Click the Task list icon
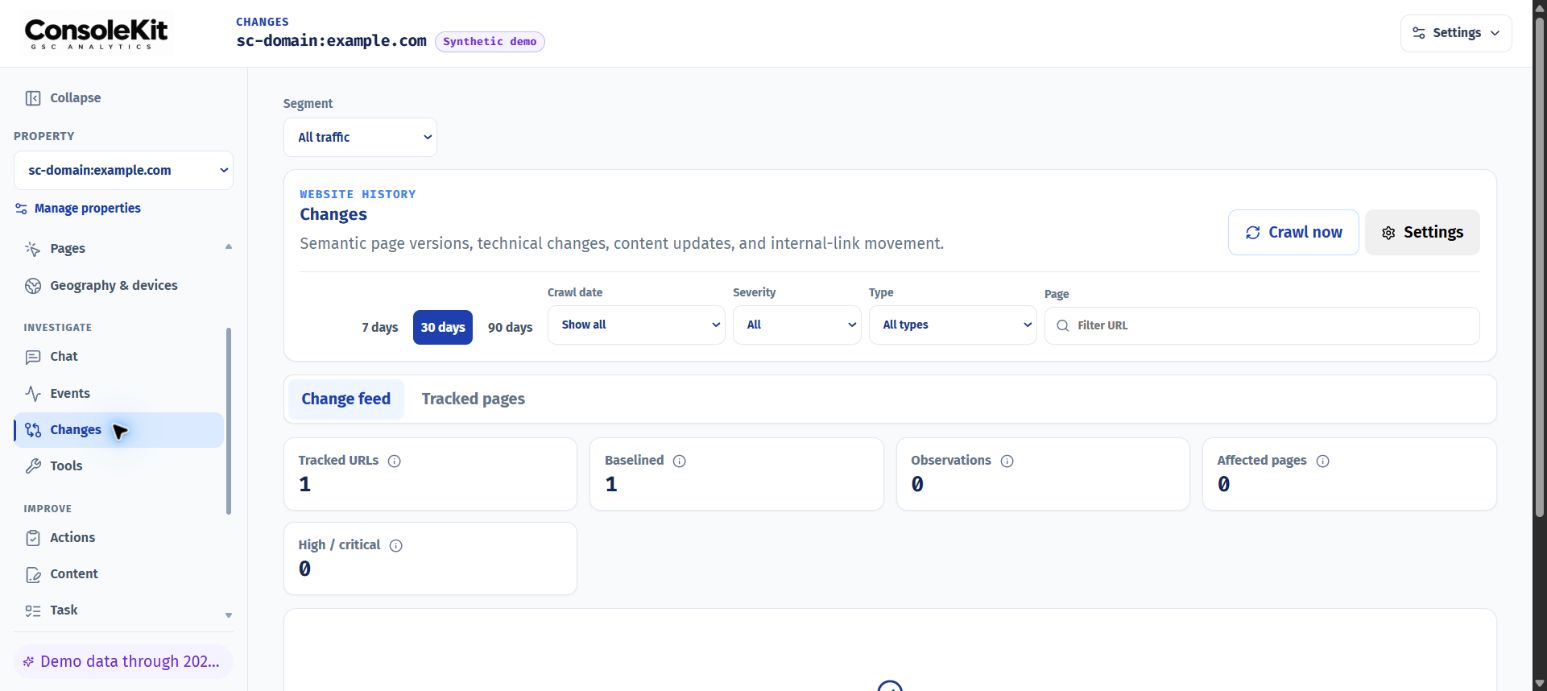This screenshot has width=1547, height=691. [x=32, y=610]
